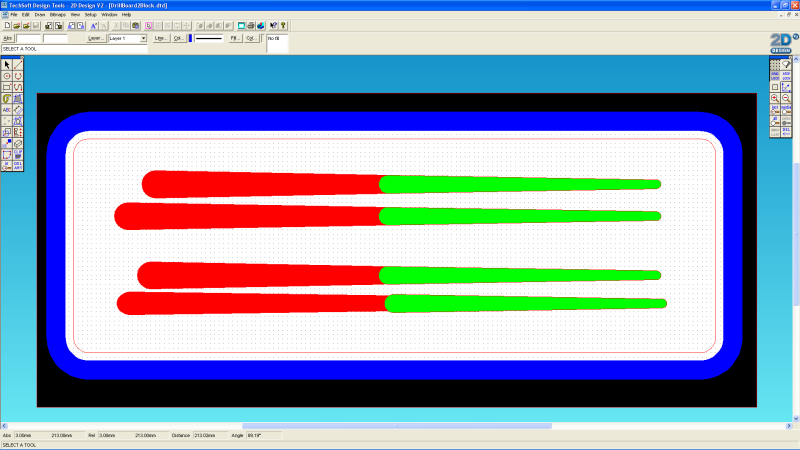Click the line style preview box
Image resolution: width=800 pixels, height=450 pixels.
point(209,38)
